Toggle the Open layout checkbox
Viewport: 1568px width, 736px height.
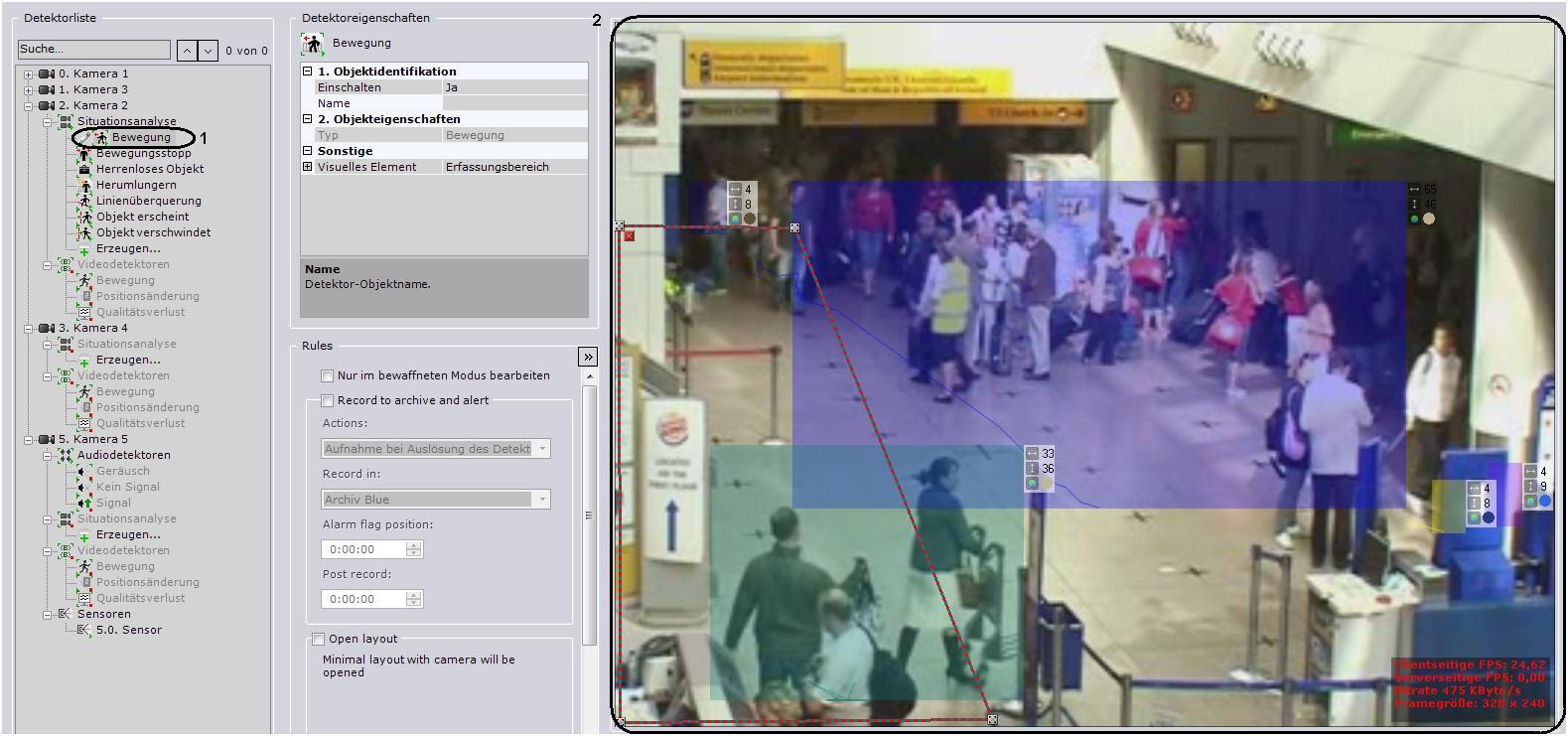(319, 639)
